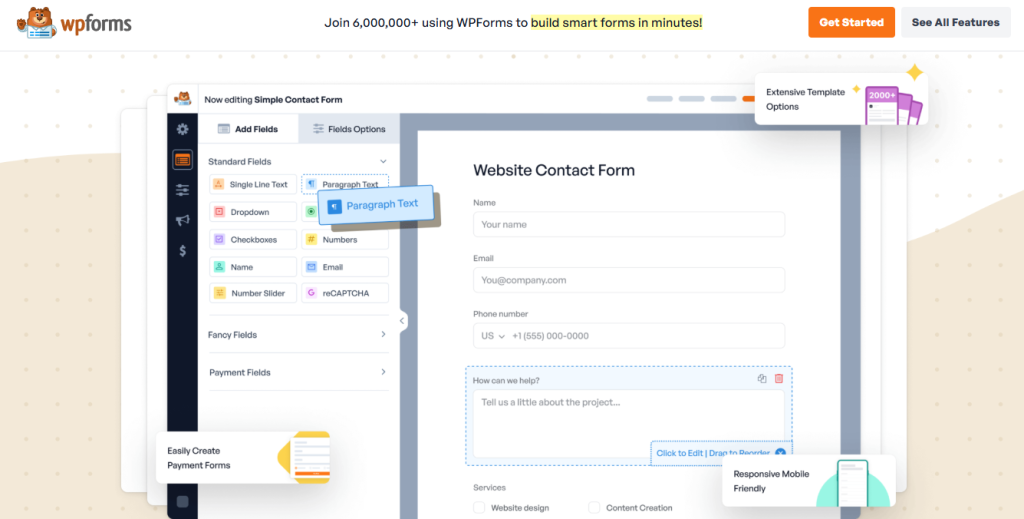Screen dimensions: 1024x519
Task: Click the Single Line Text field icon
Action: pos(219,185)
